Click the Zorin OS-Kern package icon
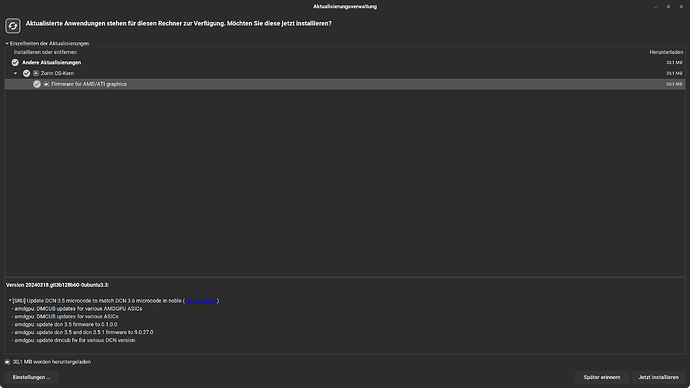Image resolution: width=690 pixels, height=388 pixels. (x=36, y=73)
